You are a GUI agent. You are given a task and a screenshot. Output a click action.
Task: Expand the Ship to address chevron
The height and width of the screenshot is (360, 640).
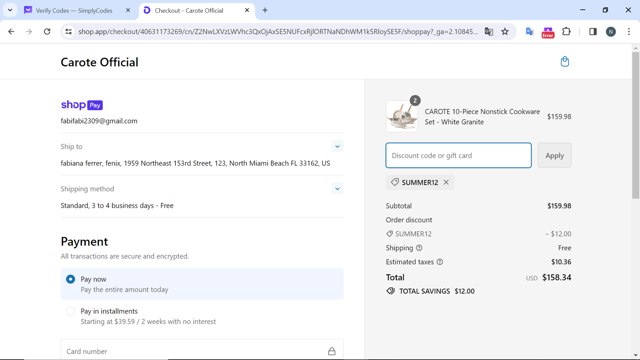click(337, 147)
